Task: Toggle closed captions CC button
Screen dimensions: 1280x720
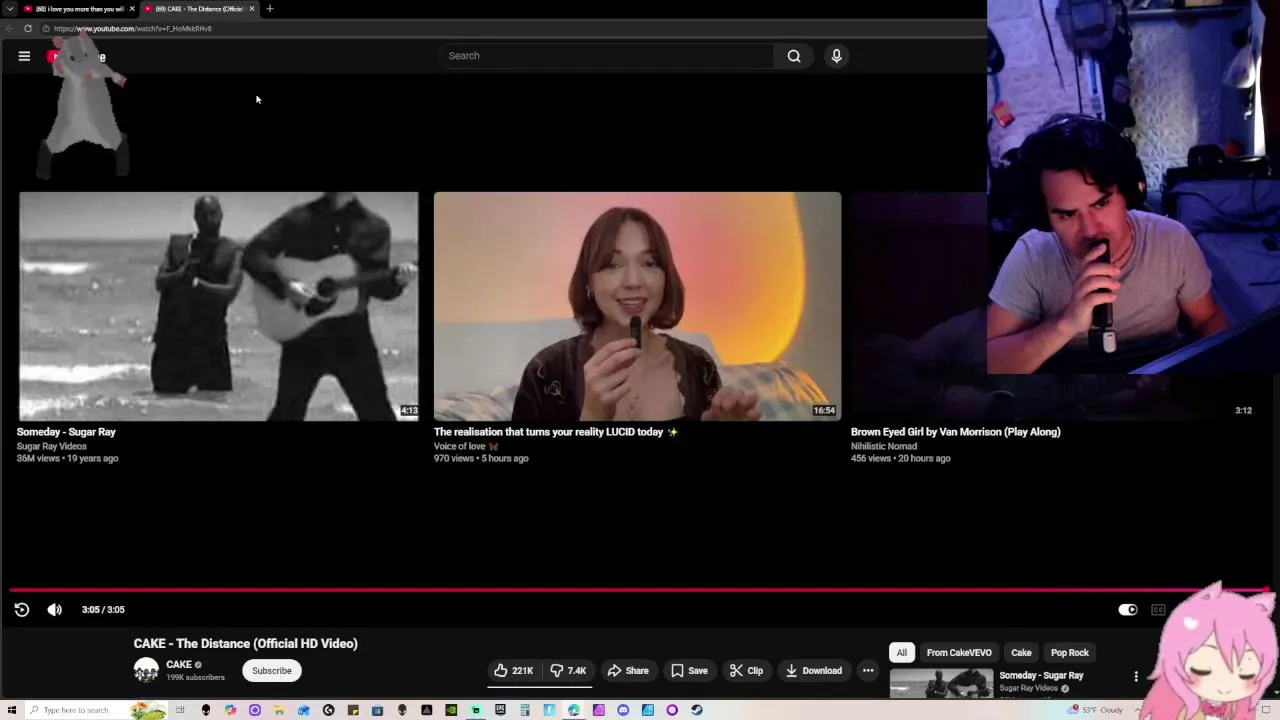Action: 1158,610
